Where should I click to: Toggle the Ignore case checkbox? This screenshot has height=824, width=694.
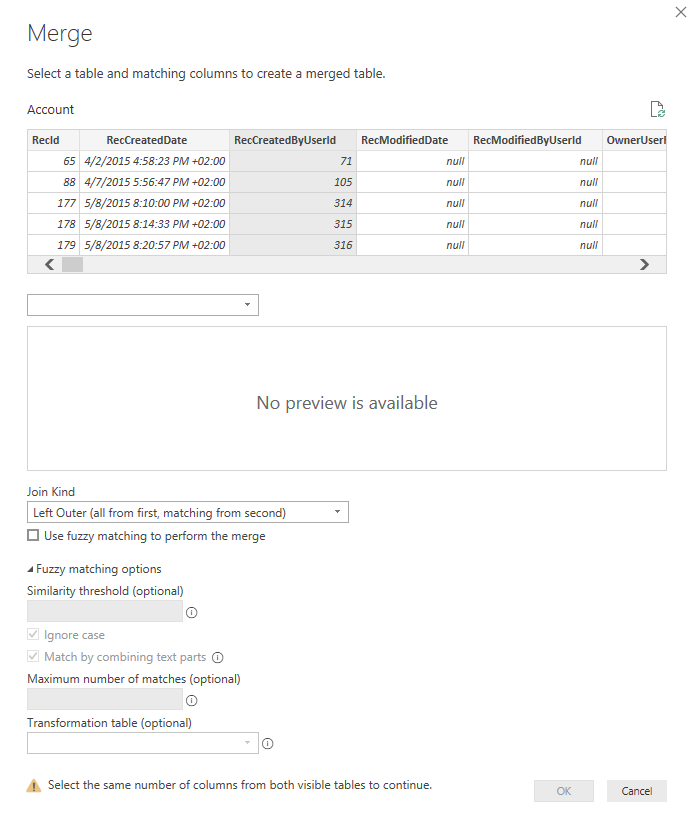(34, 635)
